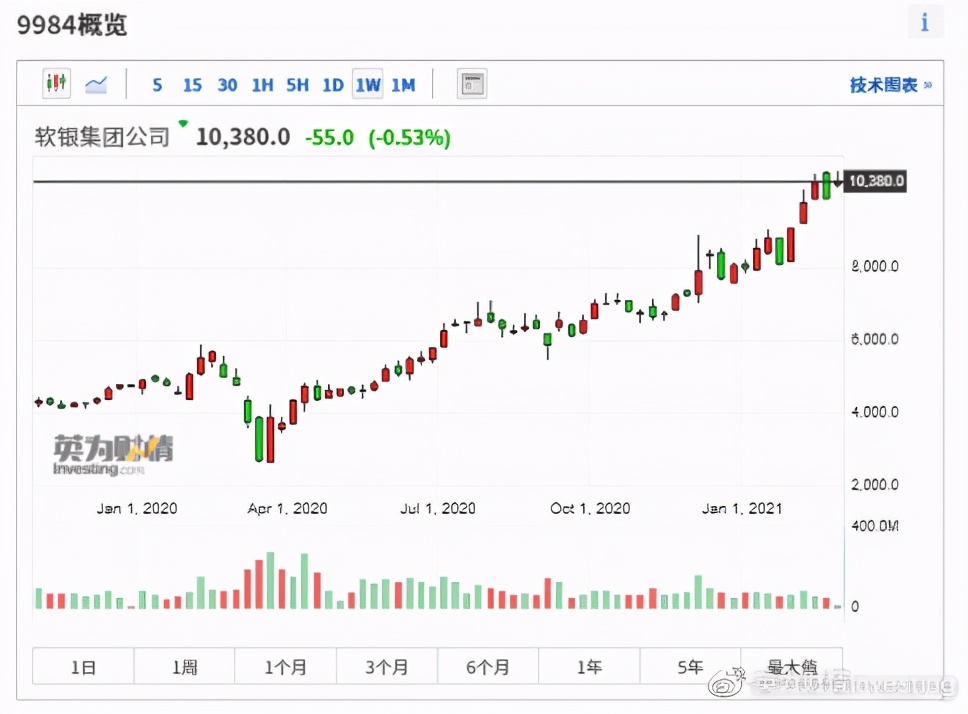Select the 5H interval
The image size is (968, 714).
(x=297, y=85)
